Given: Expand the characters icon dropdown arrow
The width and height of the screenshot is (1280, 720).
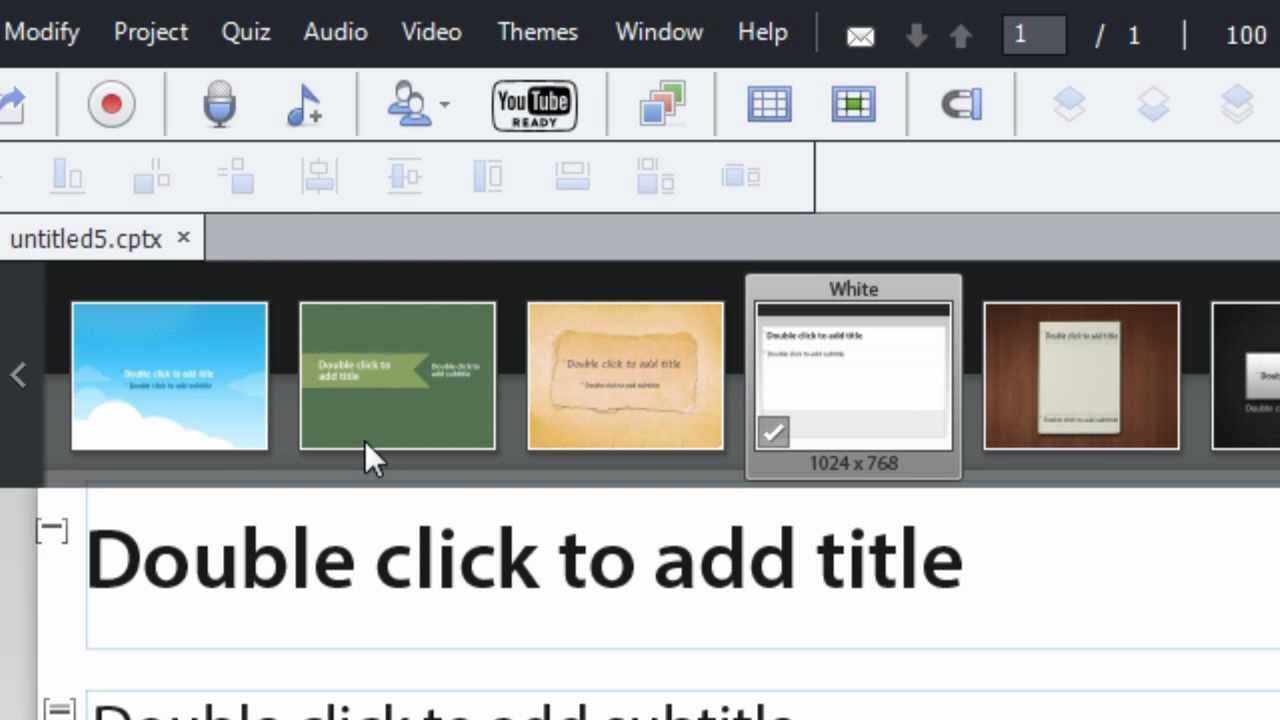Looking at the screenshot, I should pos(444,104).
